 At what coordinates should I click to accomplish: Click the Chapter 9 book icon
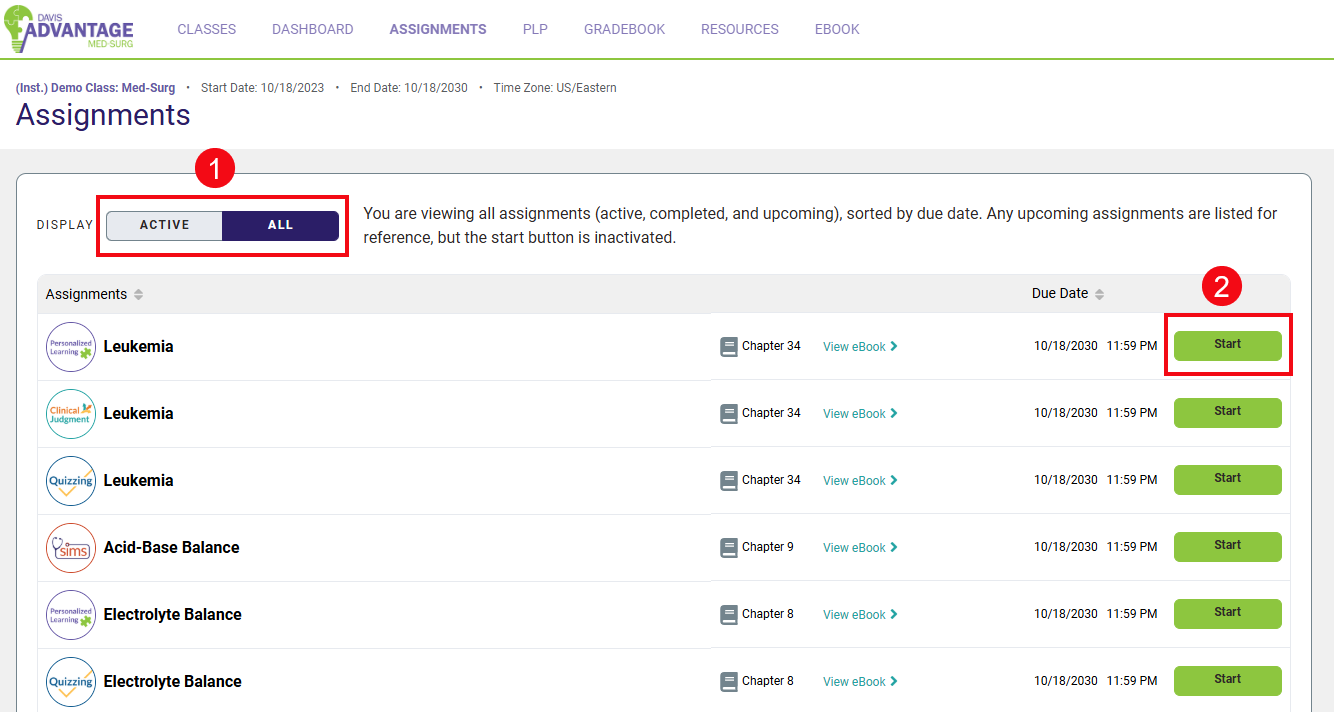[729, 548]
